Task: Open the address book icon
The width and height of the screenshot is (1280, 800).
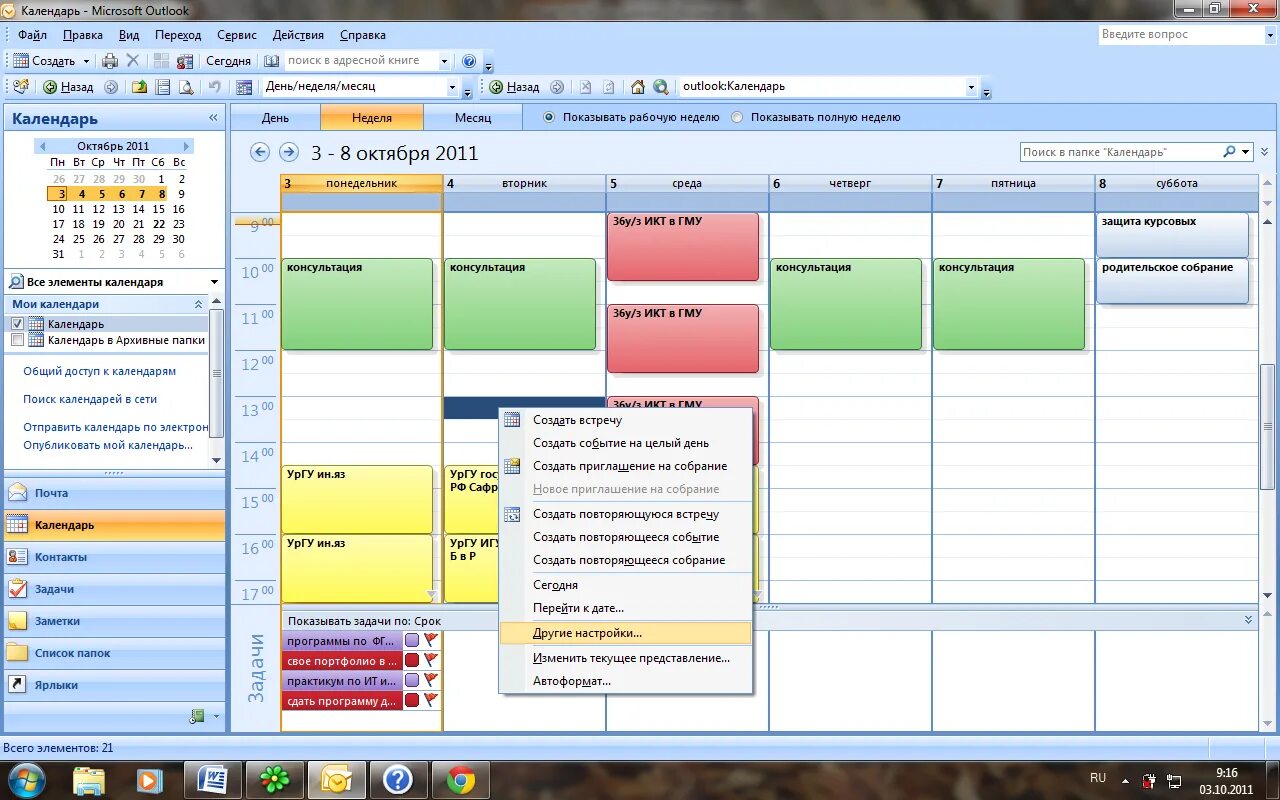Action: point(271,61)
